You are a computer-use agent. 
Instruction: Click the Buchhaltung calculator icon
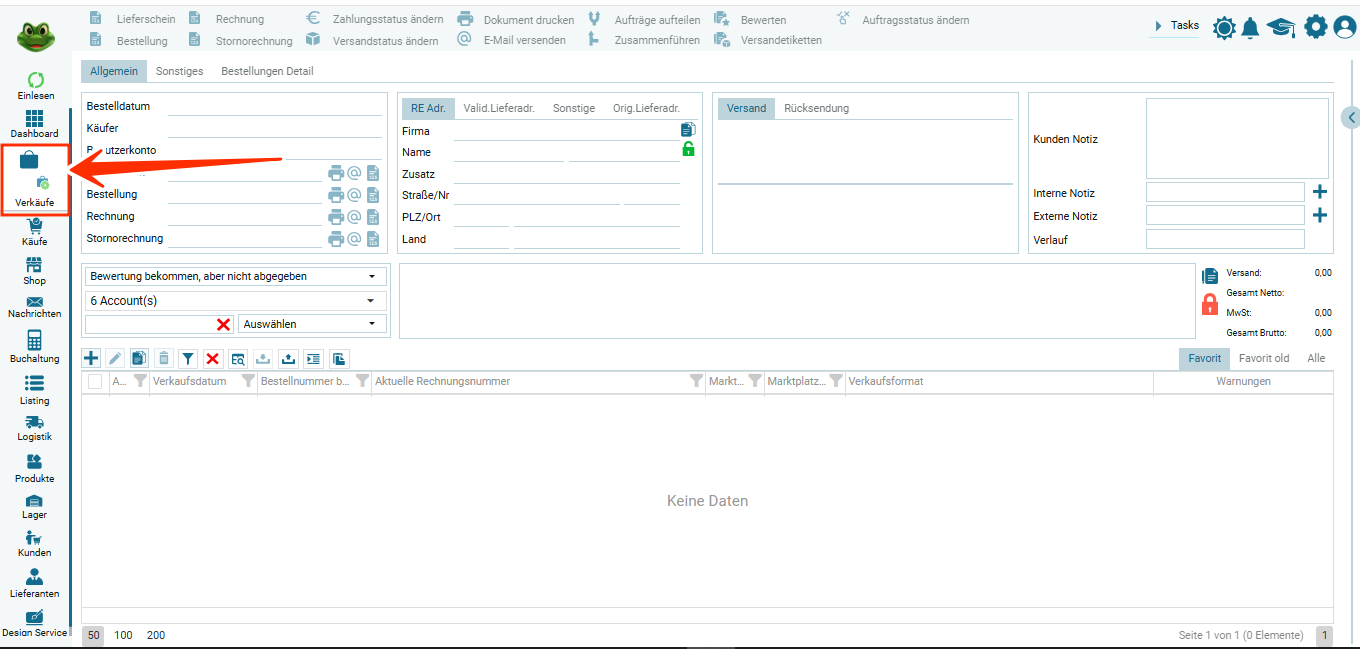tap(34, 340)
